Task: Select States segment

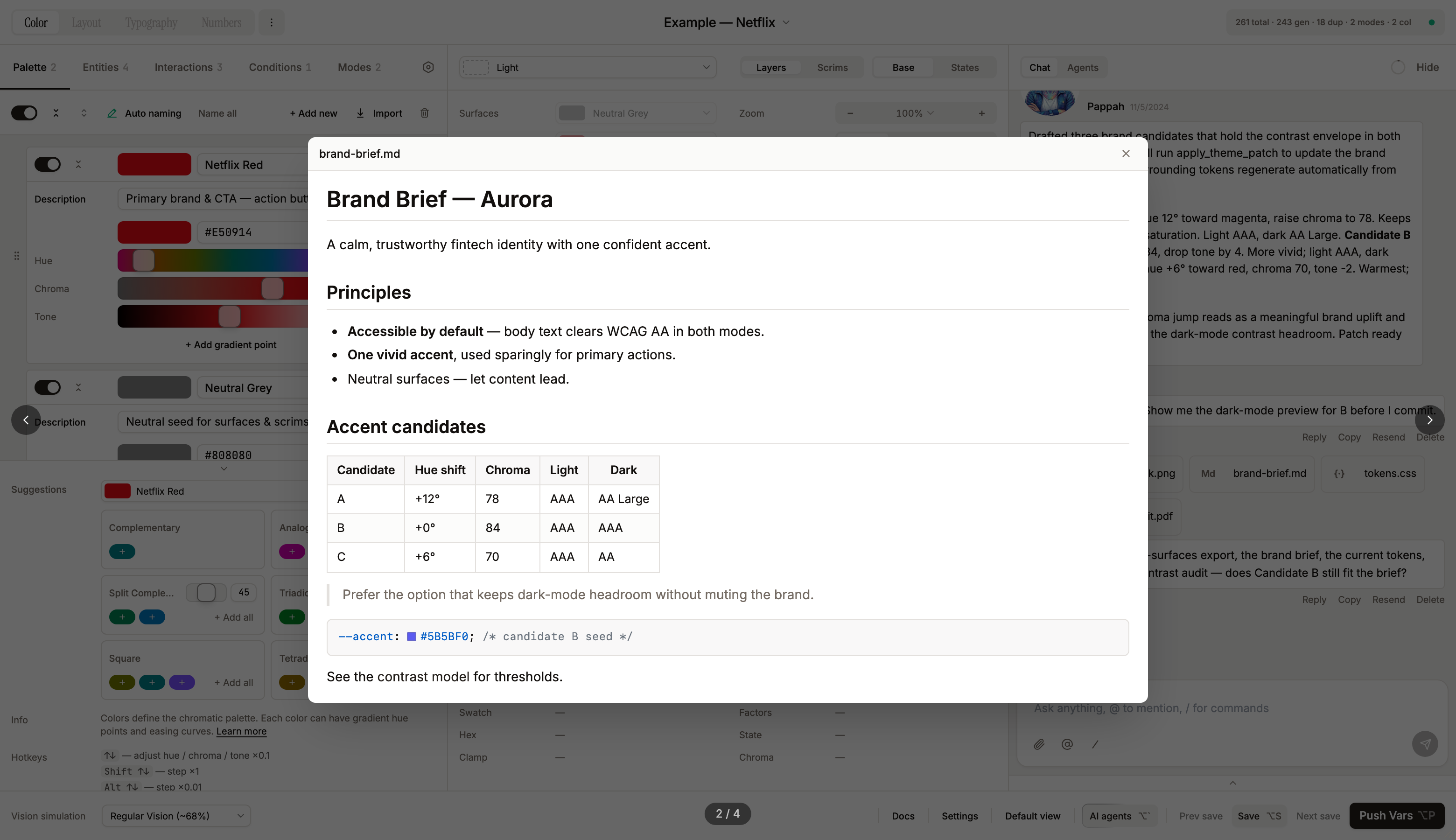Action: (965, 68)
